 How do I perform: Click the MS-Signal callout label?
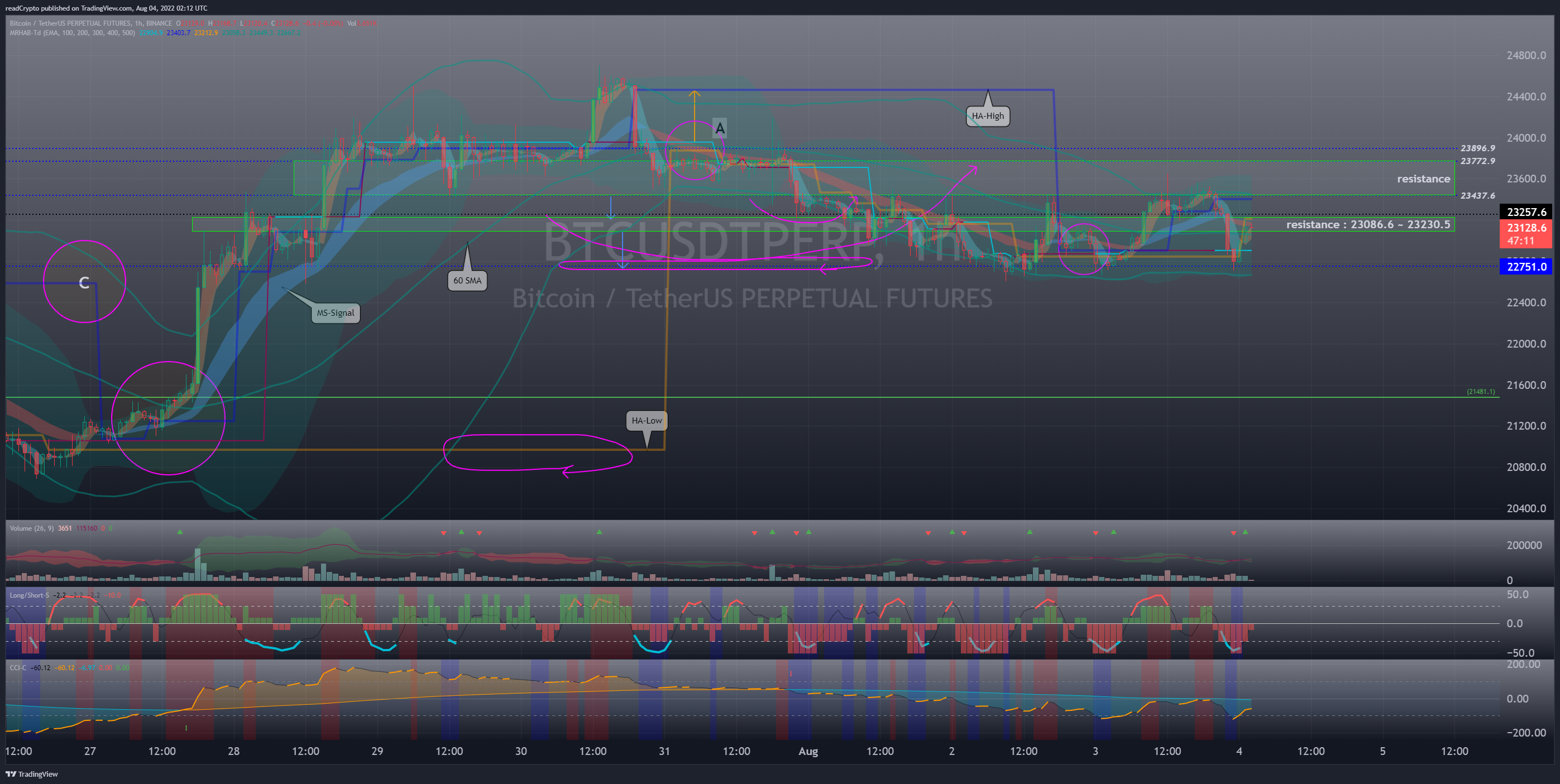point(336,312)
